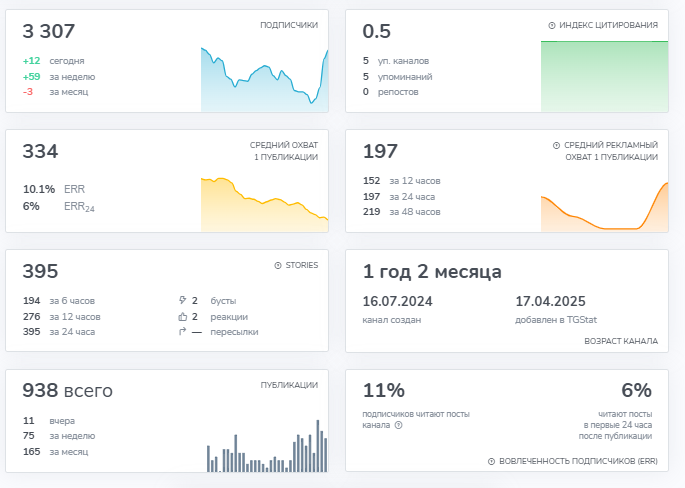Open СРЕДНИЙ ОХВАТ 1 ПУБЛИКАЦИИ title

284,151
